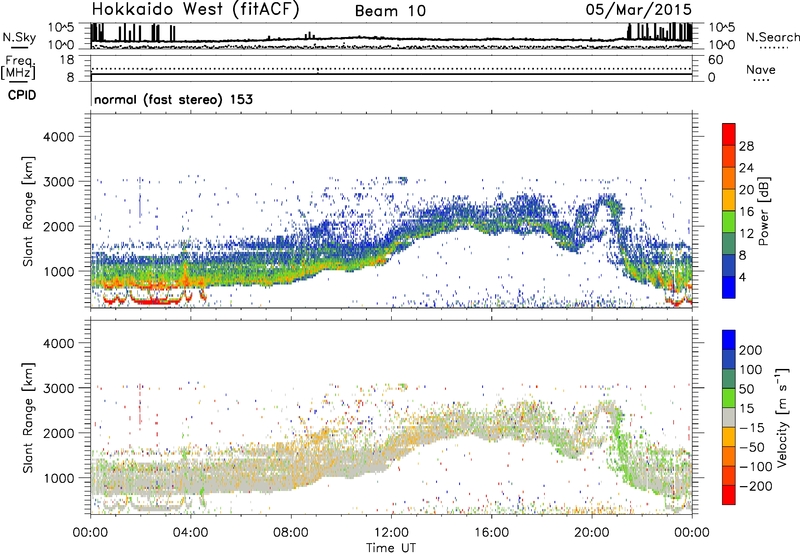
Task: Click the 'Freq. [MHz]' axis label
Action: pyautogui.click(x=19, y=67)
